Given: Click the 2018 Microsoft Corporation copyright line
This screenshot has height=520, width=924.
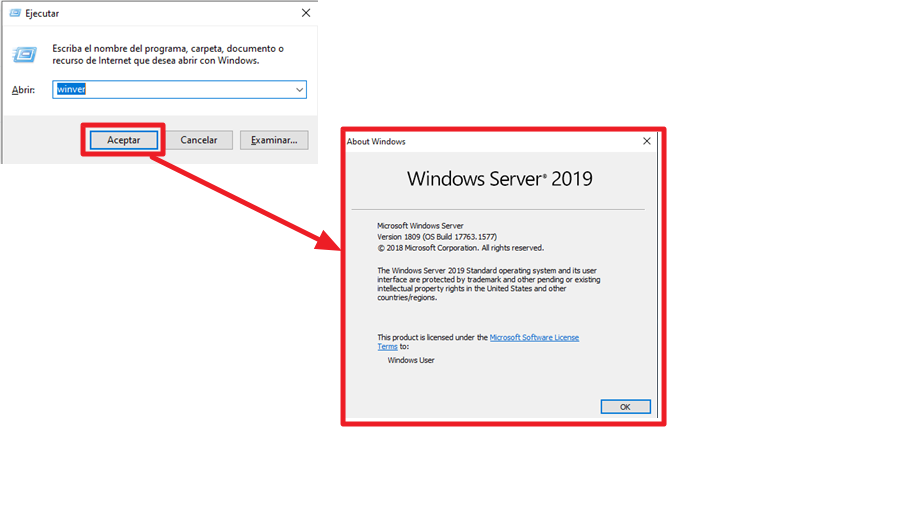Looking at the screenshot, I should tap(460, 248).
